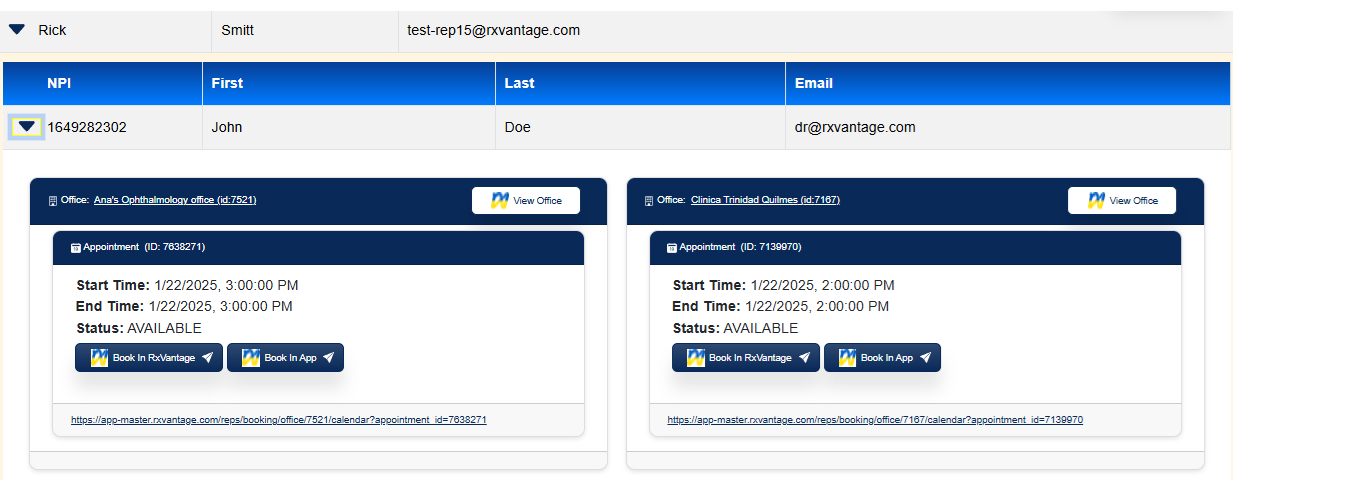Collapse the John Doe row arrow

click(27, 127)
